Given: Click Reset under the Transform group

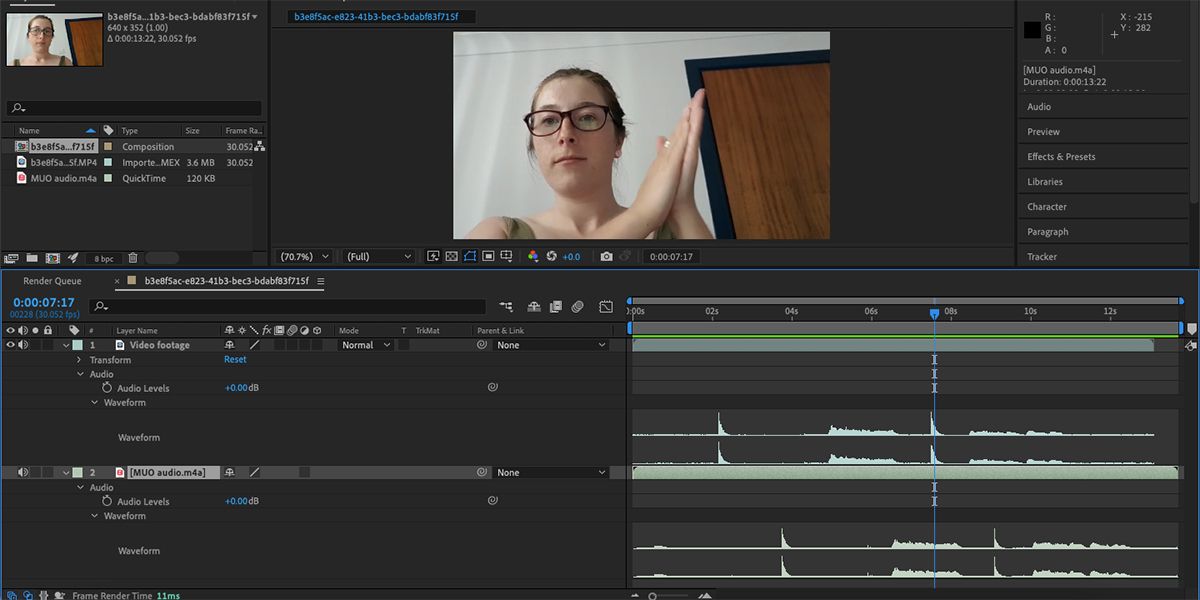Looking at the screenshot, I should [234, 359].
